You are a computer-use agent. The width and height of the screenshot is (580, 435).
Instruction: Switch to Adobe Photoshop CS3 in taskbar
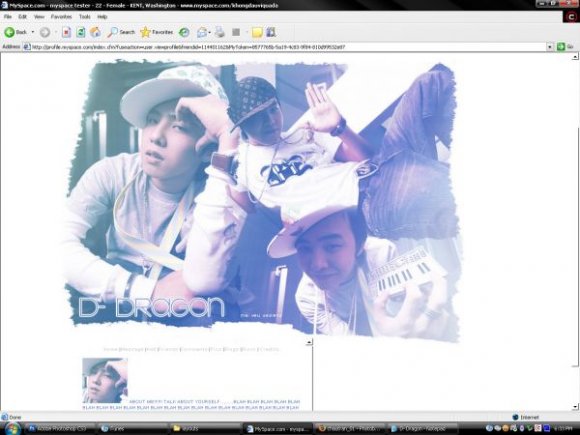[59, 429]
